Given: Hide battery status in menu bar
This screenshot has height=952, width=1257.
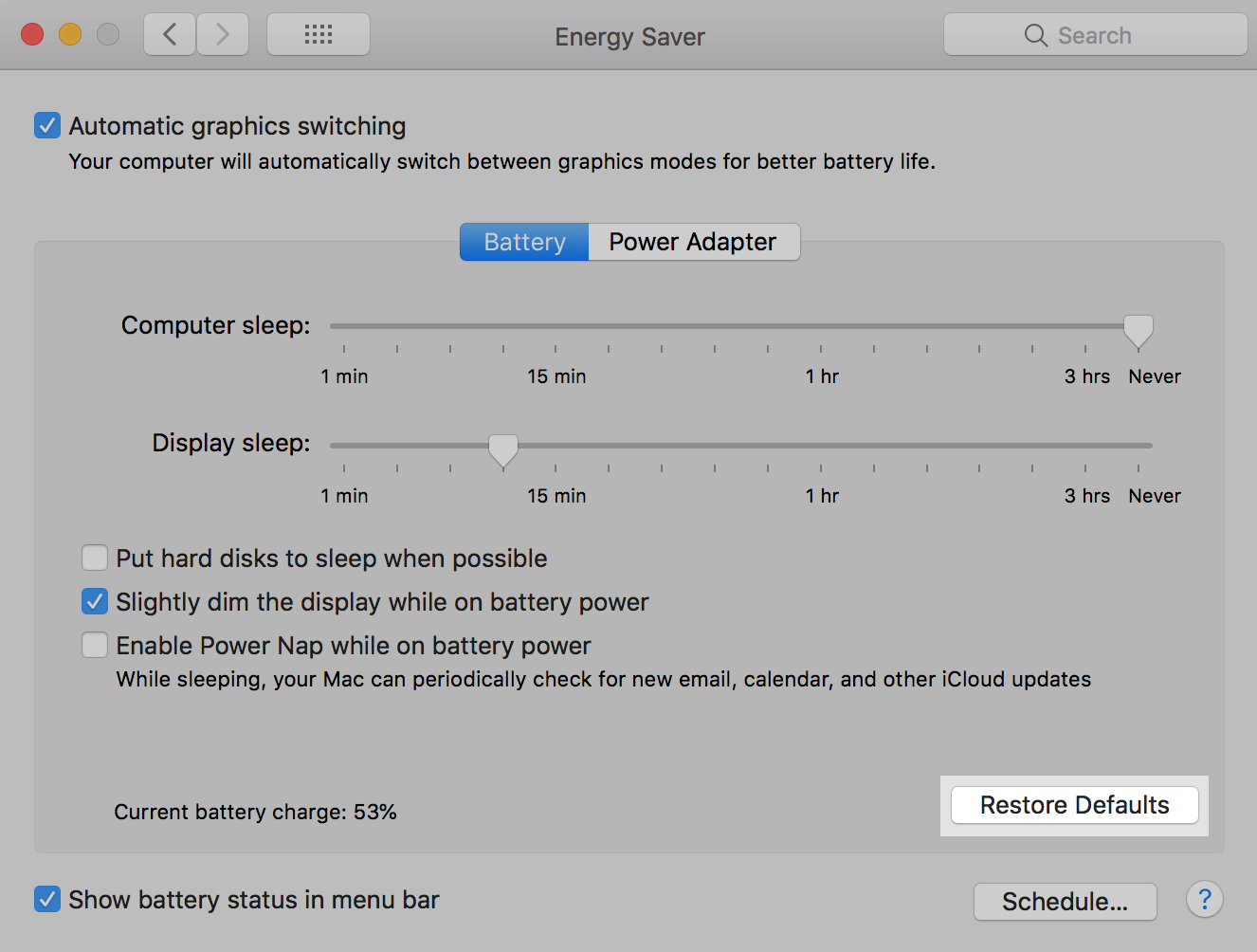Looking at the screenshot, I should point(46,899).
